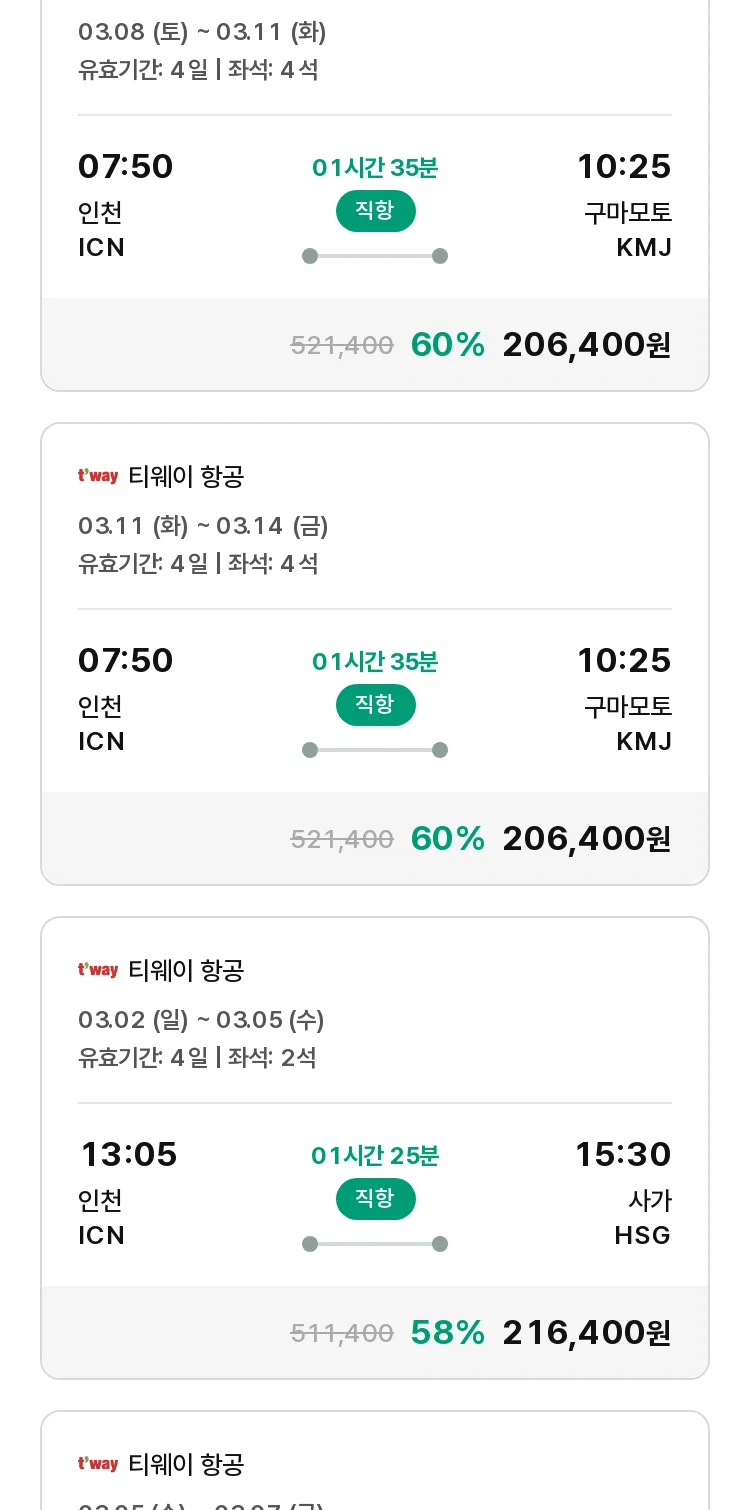Tap struck-through 511,400 original price

click(342, 1333)
